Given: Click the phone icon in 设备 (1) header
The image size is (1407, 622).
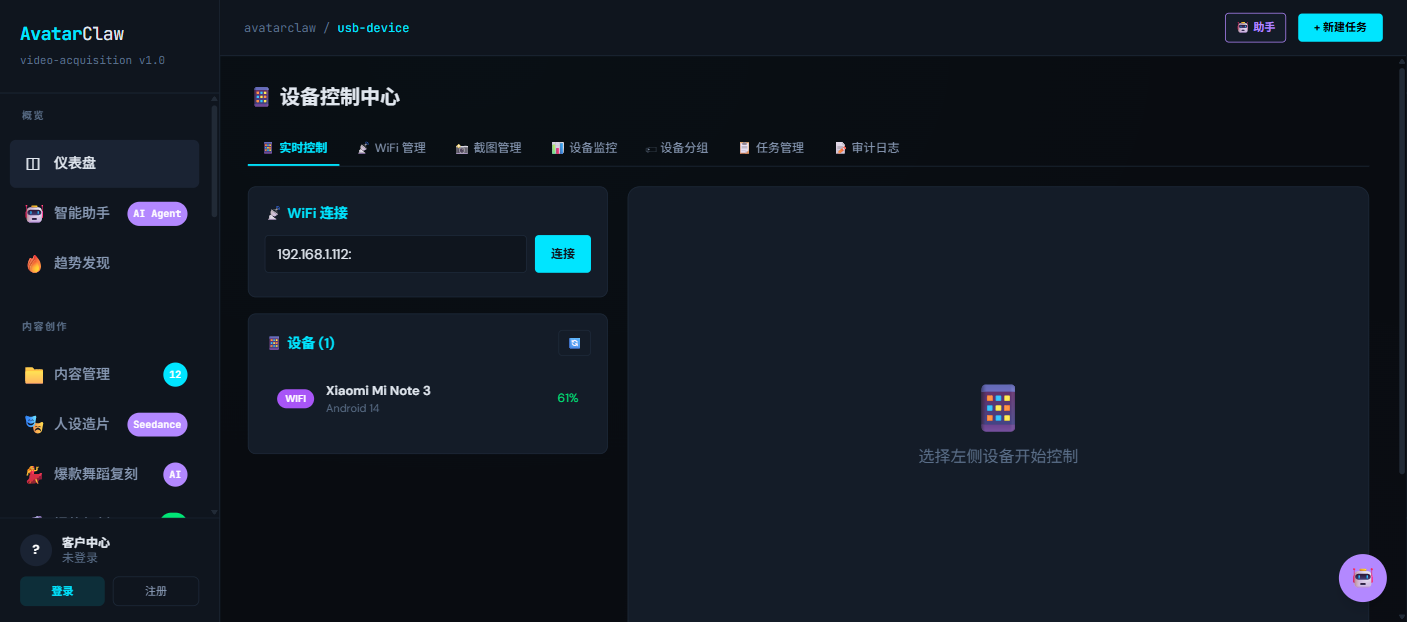Looking at the screenshot, I should pyautogui.click(x=274, y=343).
